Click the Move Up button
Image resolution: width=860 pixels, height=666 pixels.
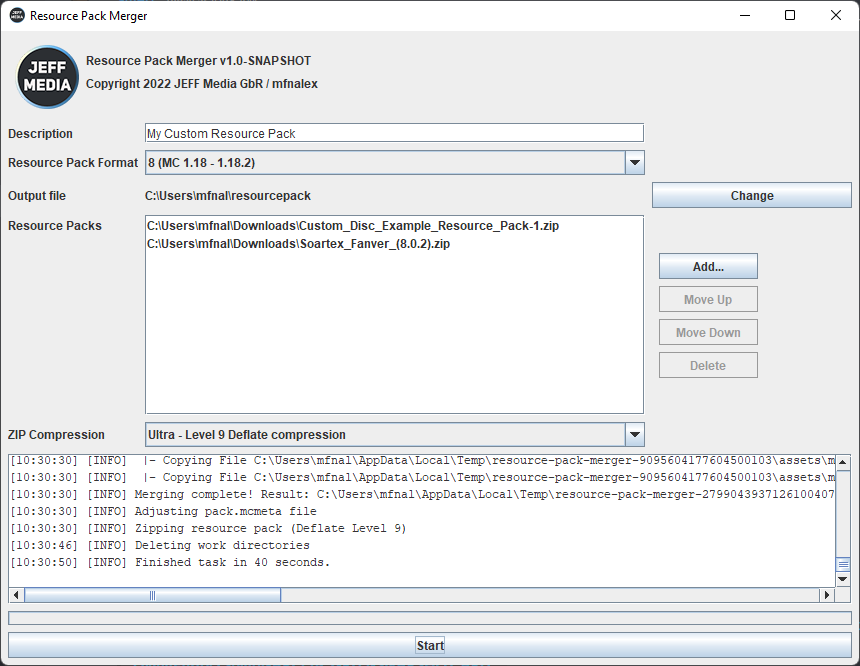click(708, 299)
